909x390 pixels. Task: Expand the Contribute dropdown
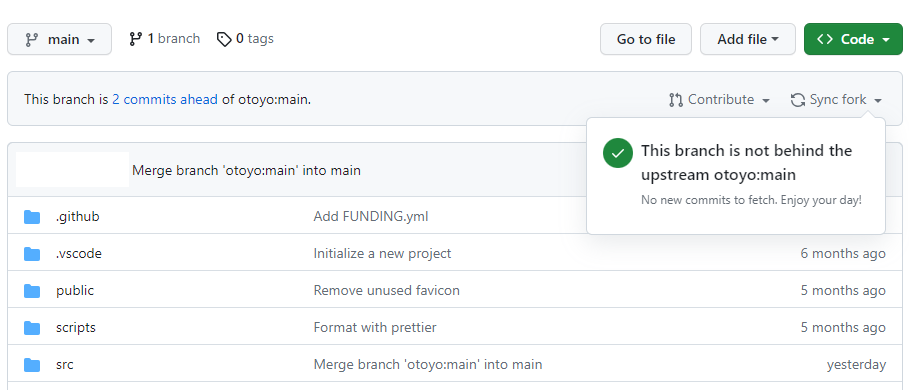(x=719, y=100)
